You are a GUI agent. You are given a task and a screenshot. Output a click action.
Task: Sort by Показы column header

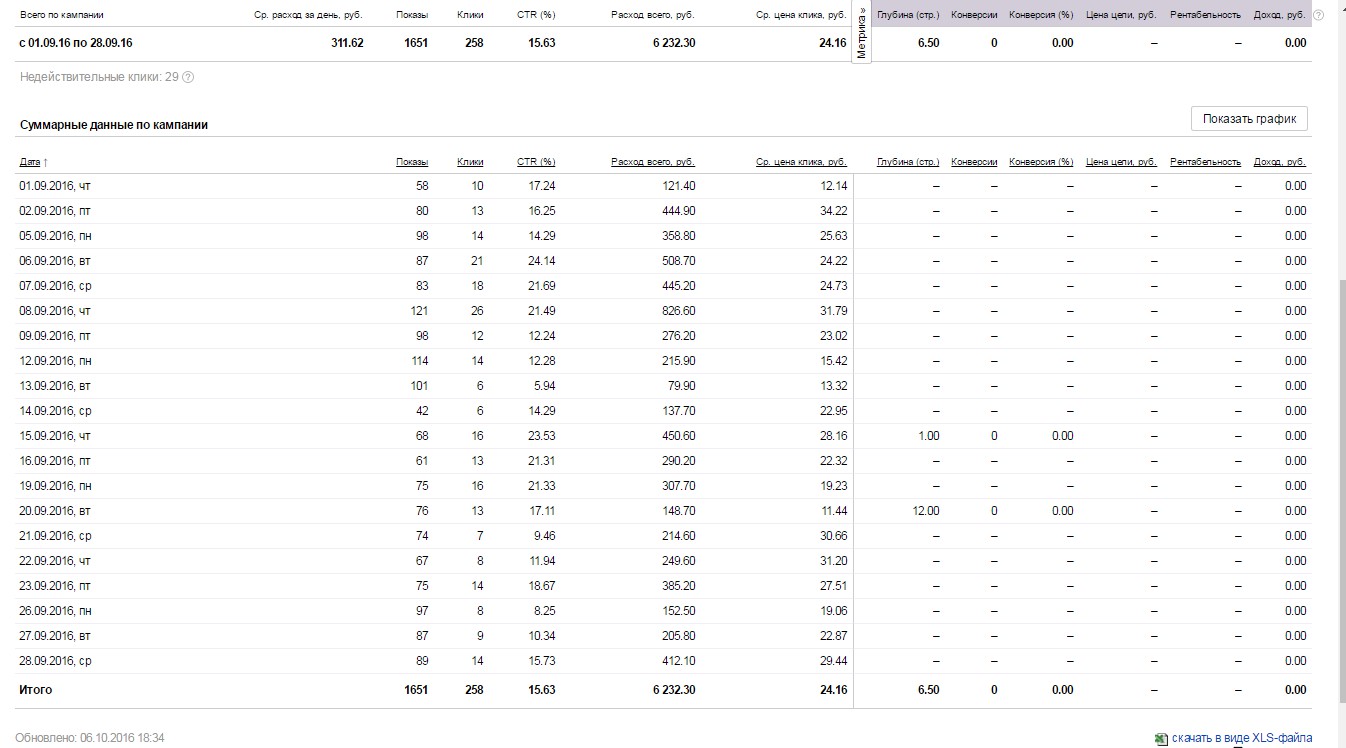[411, 162]
